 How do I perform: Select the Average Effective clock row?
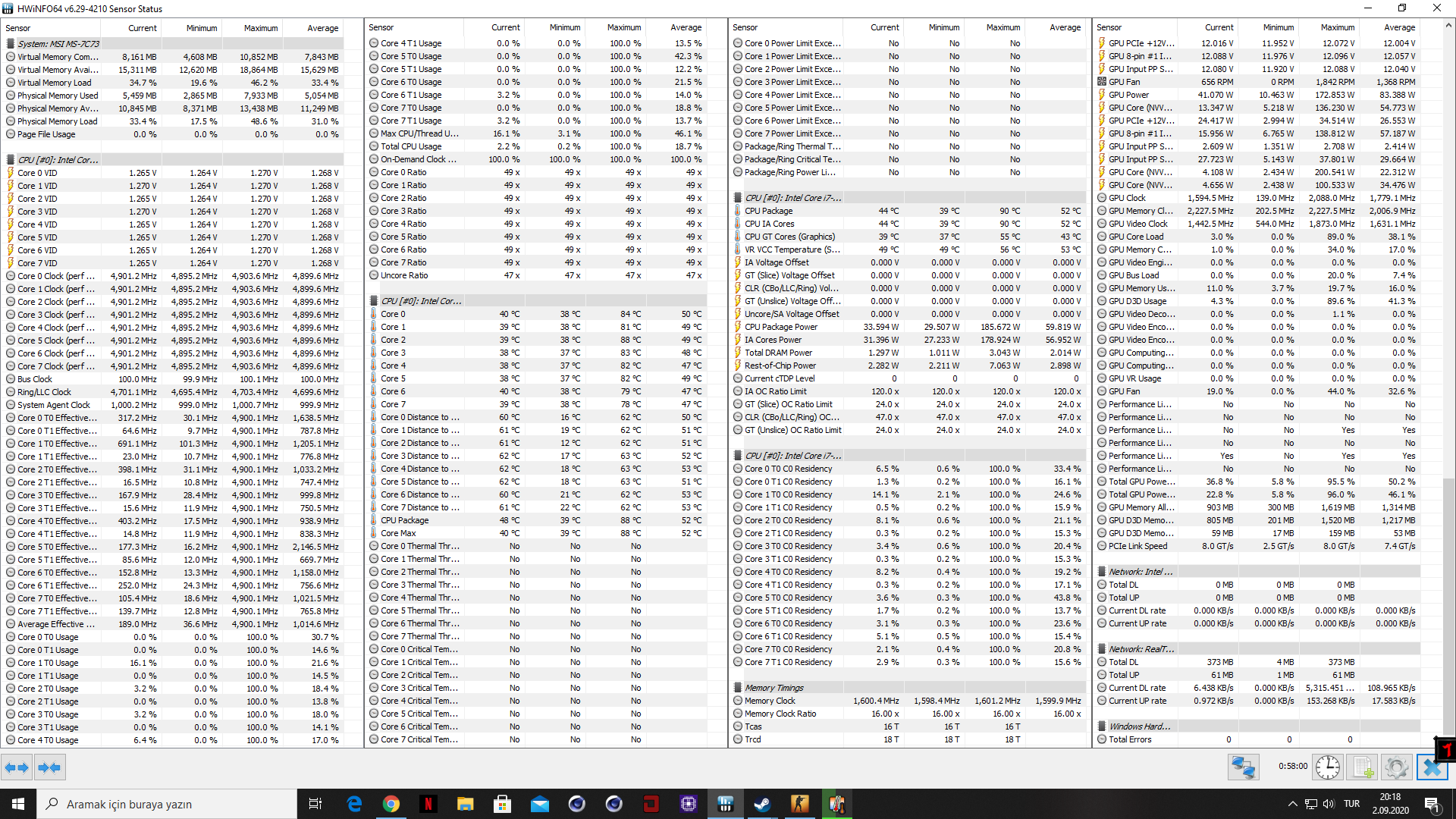click(174, 624)
